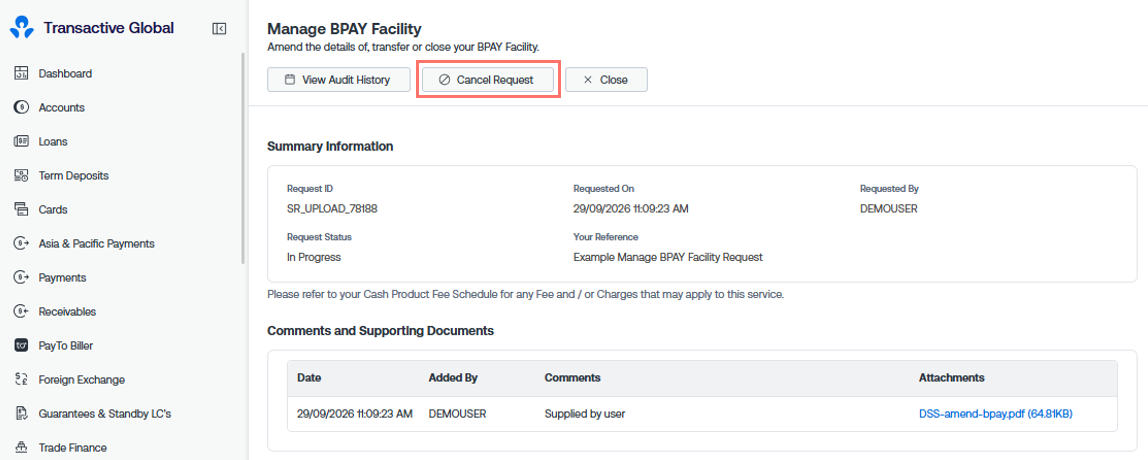
Task: Click the Added By column header
Action: (x=453, y=378)
